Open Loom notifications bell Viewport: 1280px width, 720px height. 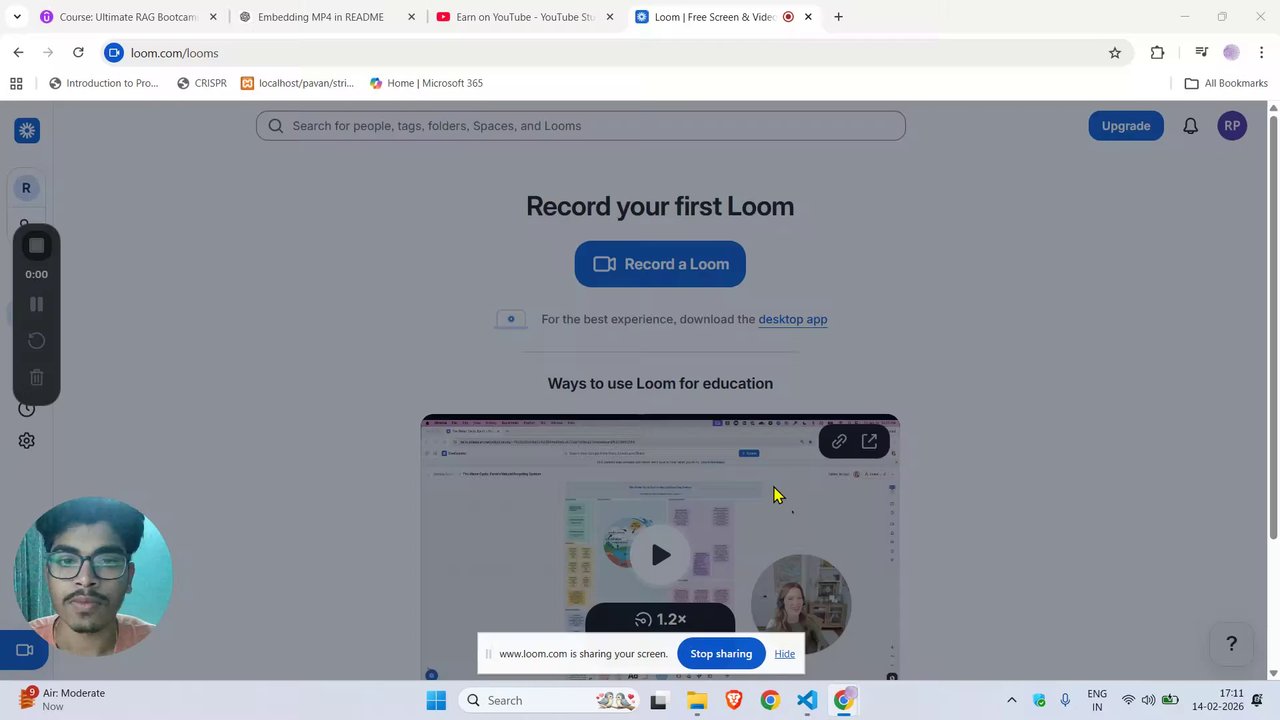(1190, 126)
